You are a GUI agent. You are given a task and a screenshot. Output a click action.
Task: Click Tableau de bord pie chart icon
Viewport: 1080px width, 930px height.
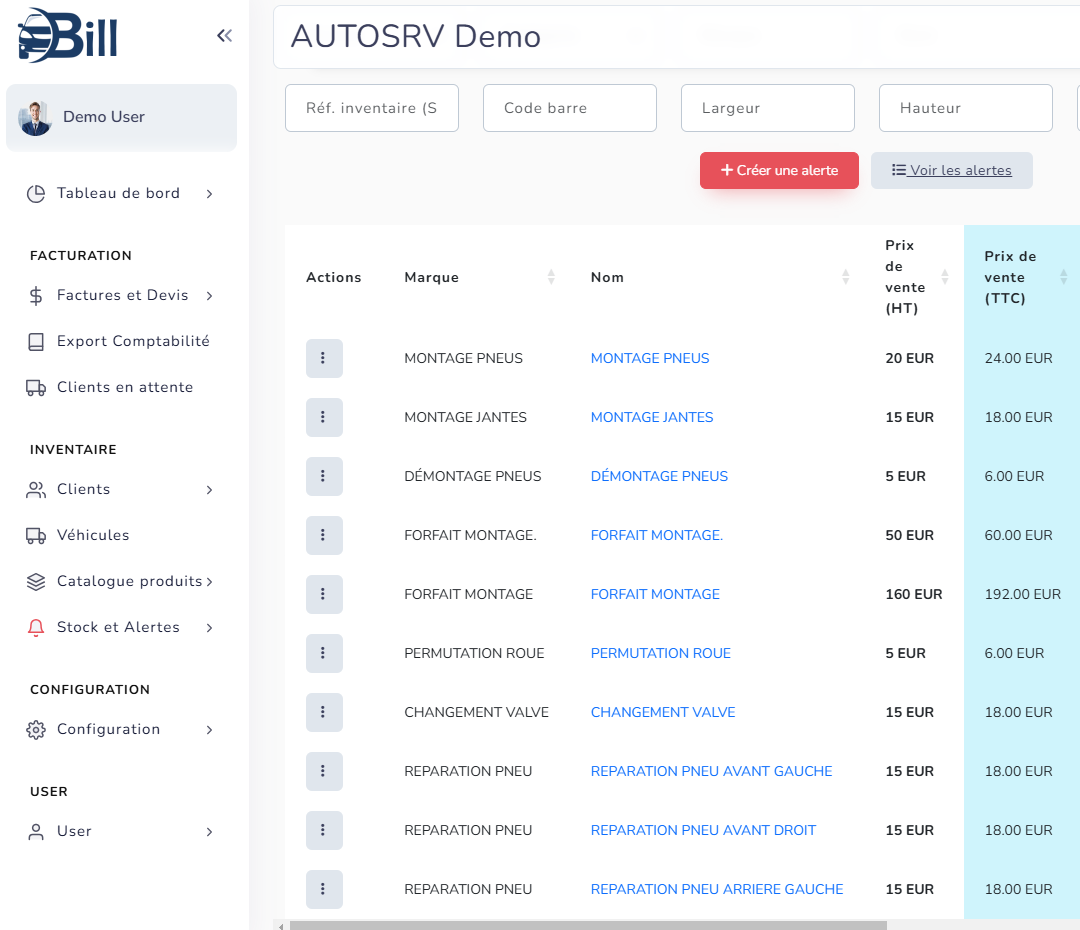click(x=36, y=194)
